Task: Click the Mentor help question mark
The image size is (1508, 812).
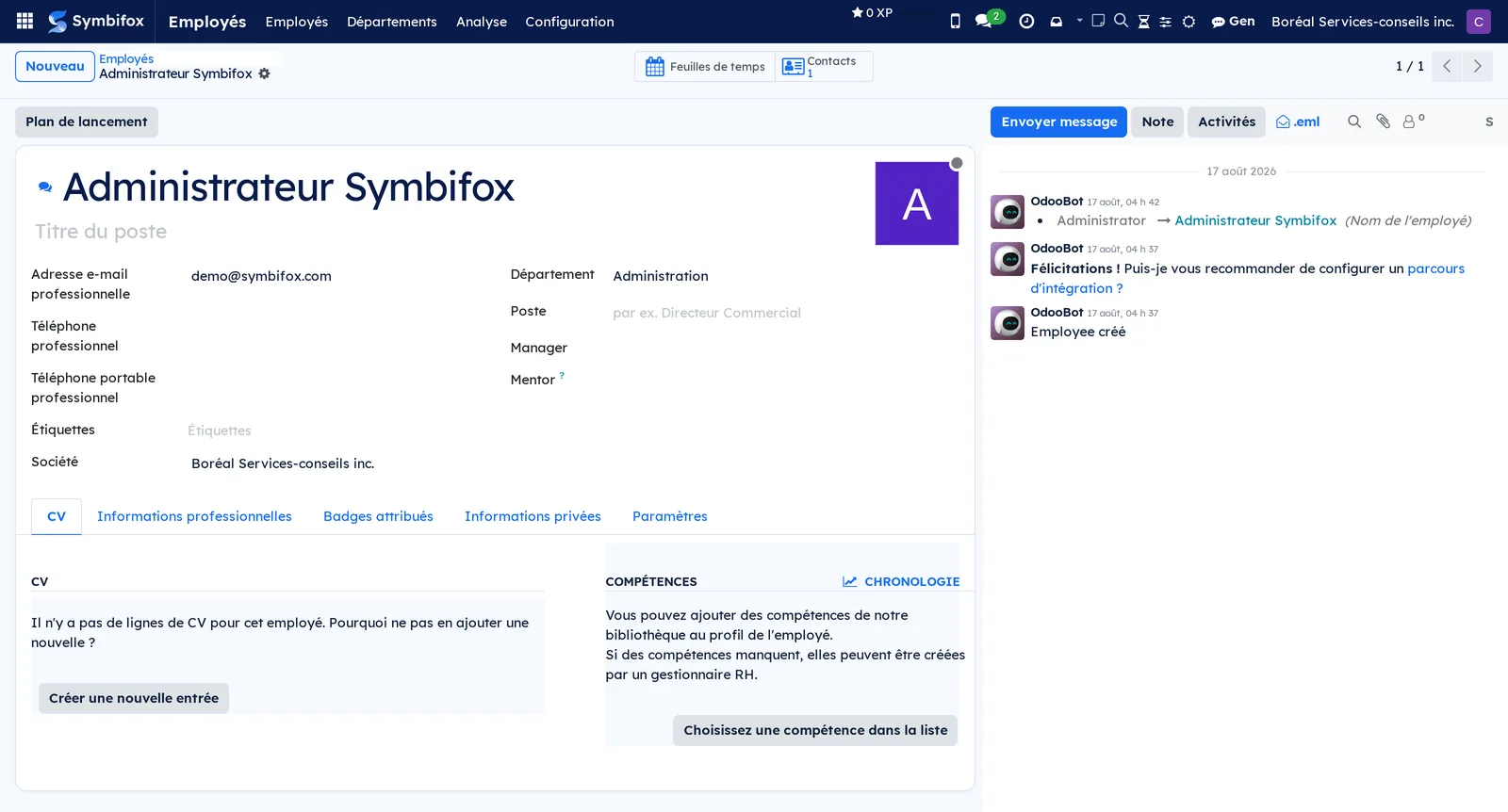Action: point(562,375)
